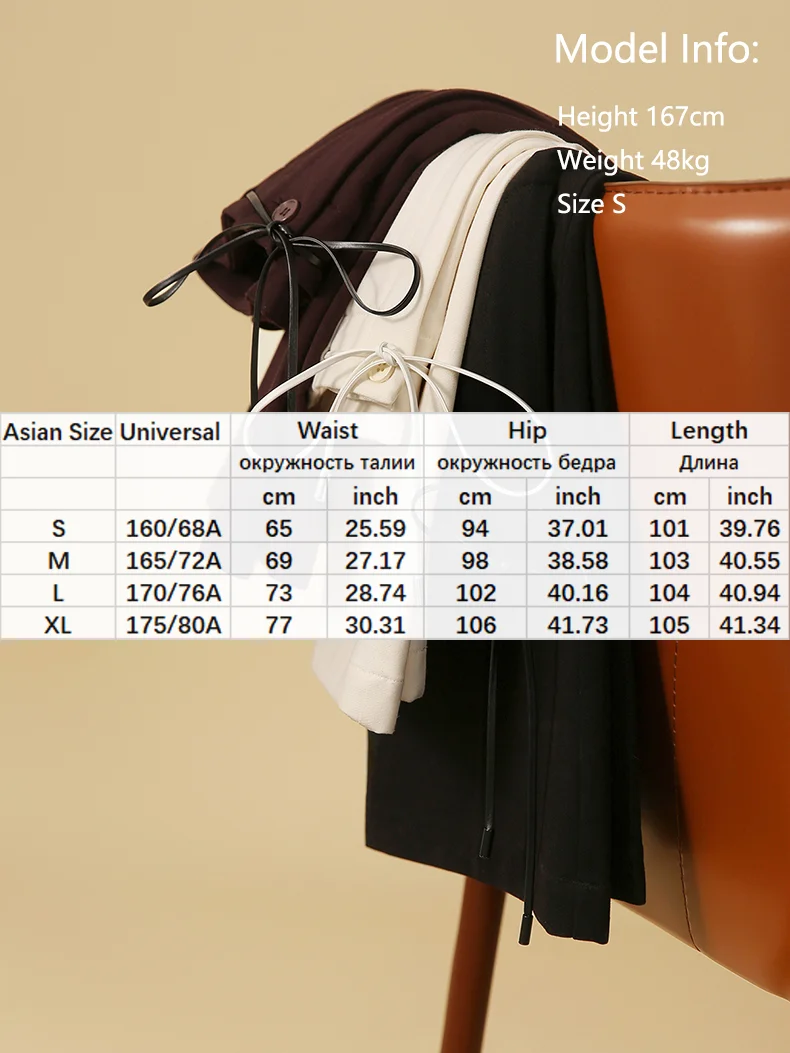The image size is (790, 1053).
Task: Select the '170/76A' universal size cell
Action: 173,593
